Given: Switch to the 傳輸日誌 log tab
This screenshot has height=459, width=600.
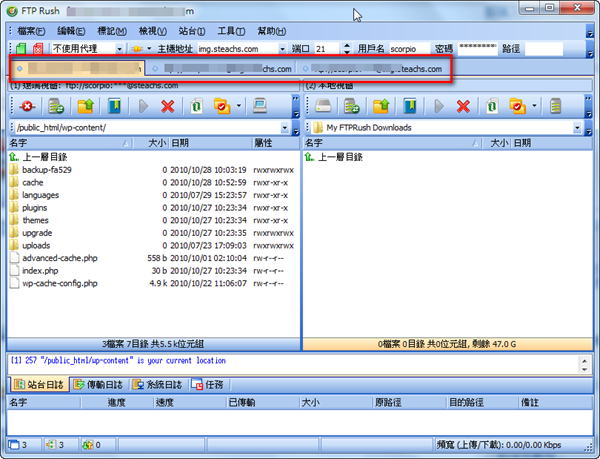Looking at the screenshot, I should tap(98, 384).
